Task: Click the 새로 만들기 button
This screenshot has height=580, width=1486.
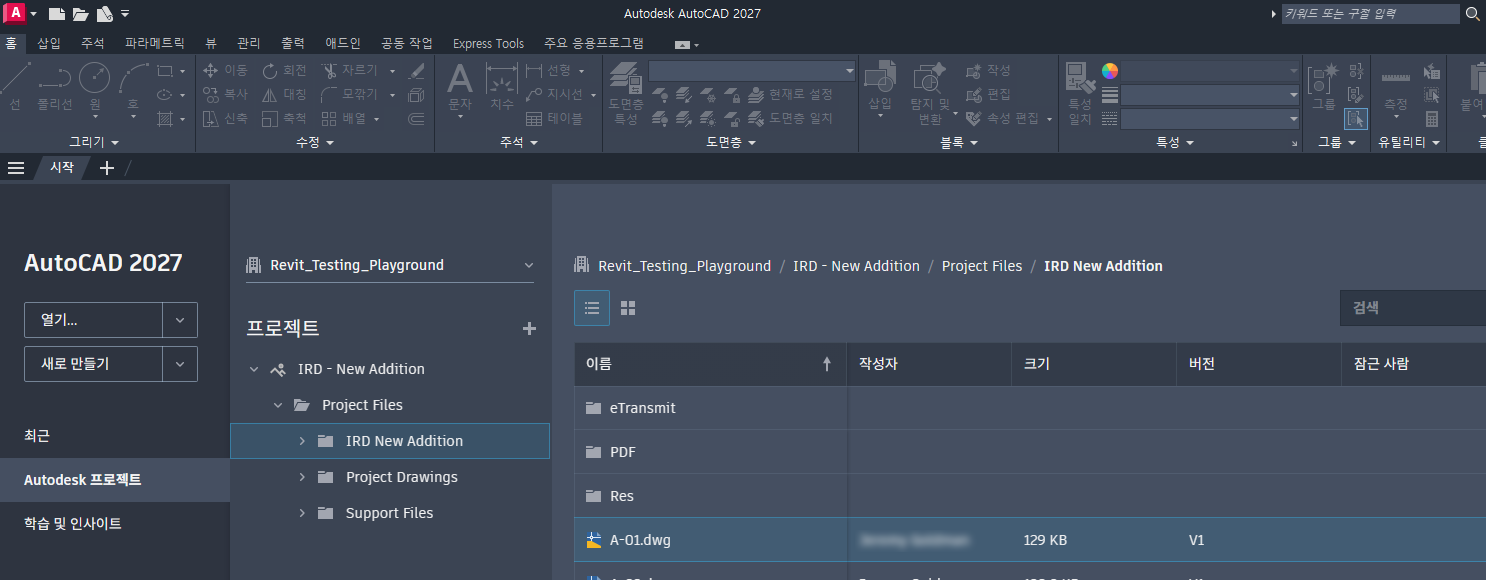Action: [x=94, y=364]
